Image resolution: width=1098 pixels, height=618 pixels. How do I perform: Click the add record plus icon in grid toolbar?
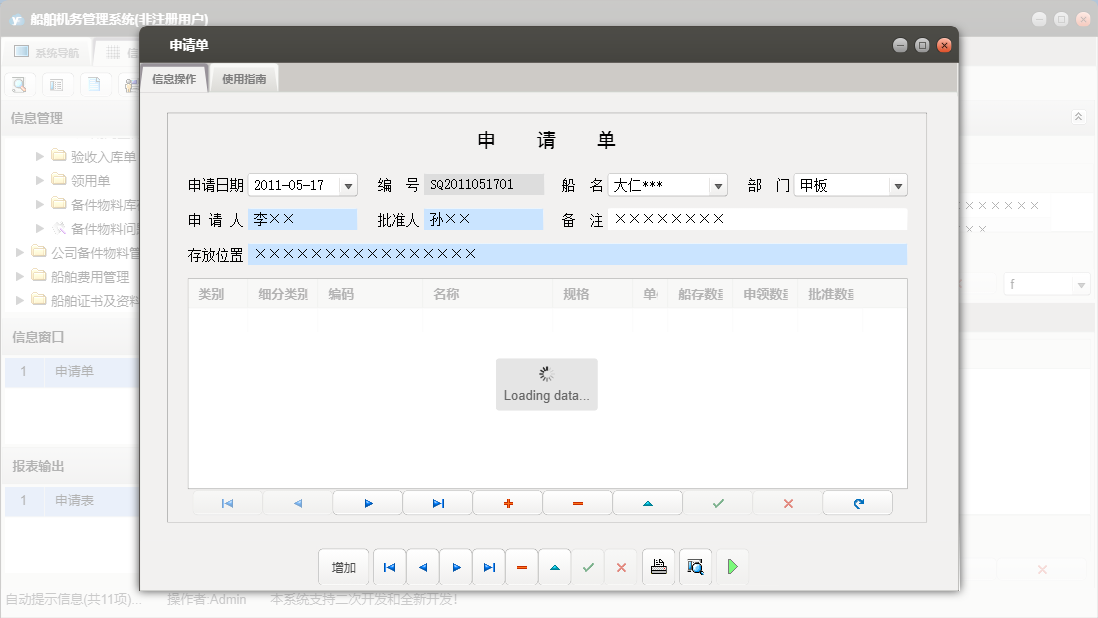507,503
